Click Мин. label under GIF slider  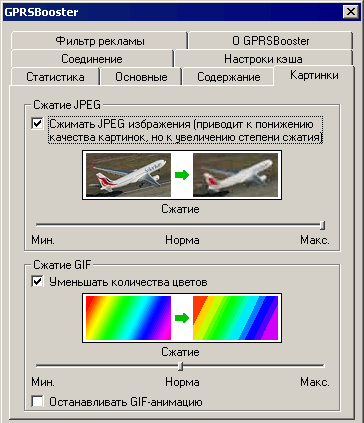tap(43, 382)
